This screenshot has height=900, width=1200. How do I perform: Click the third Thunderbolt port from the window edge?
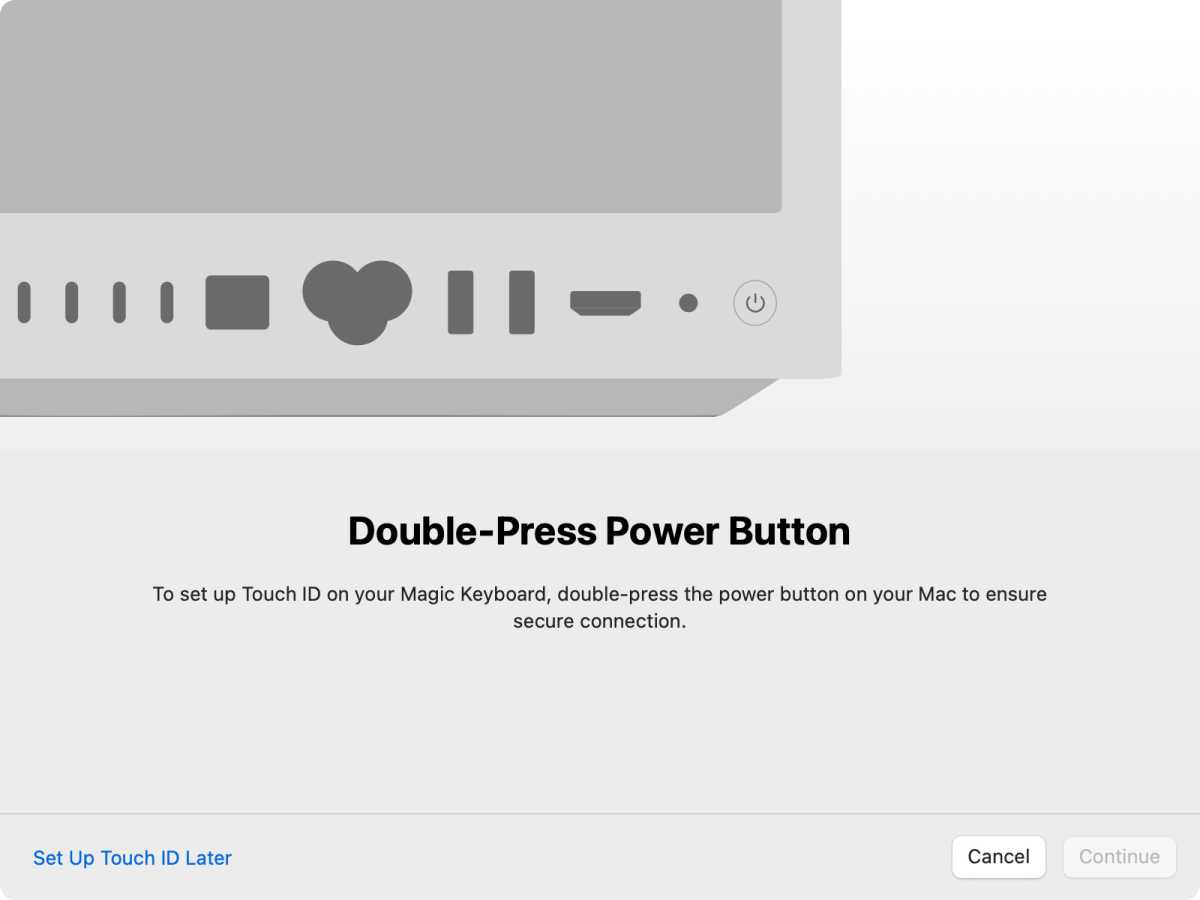[120, 302]
